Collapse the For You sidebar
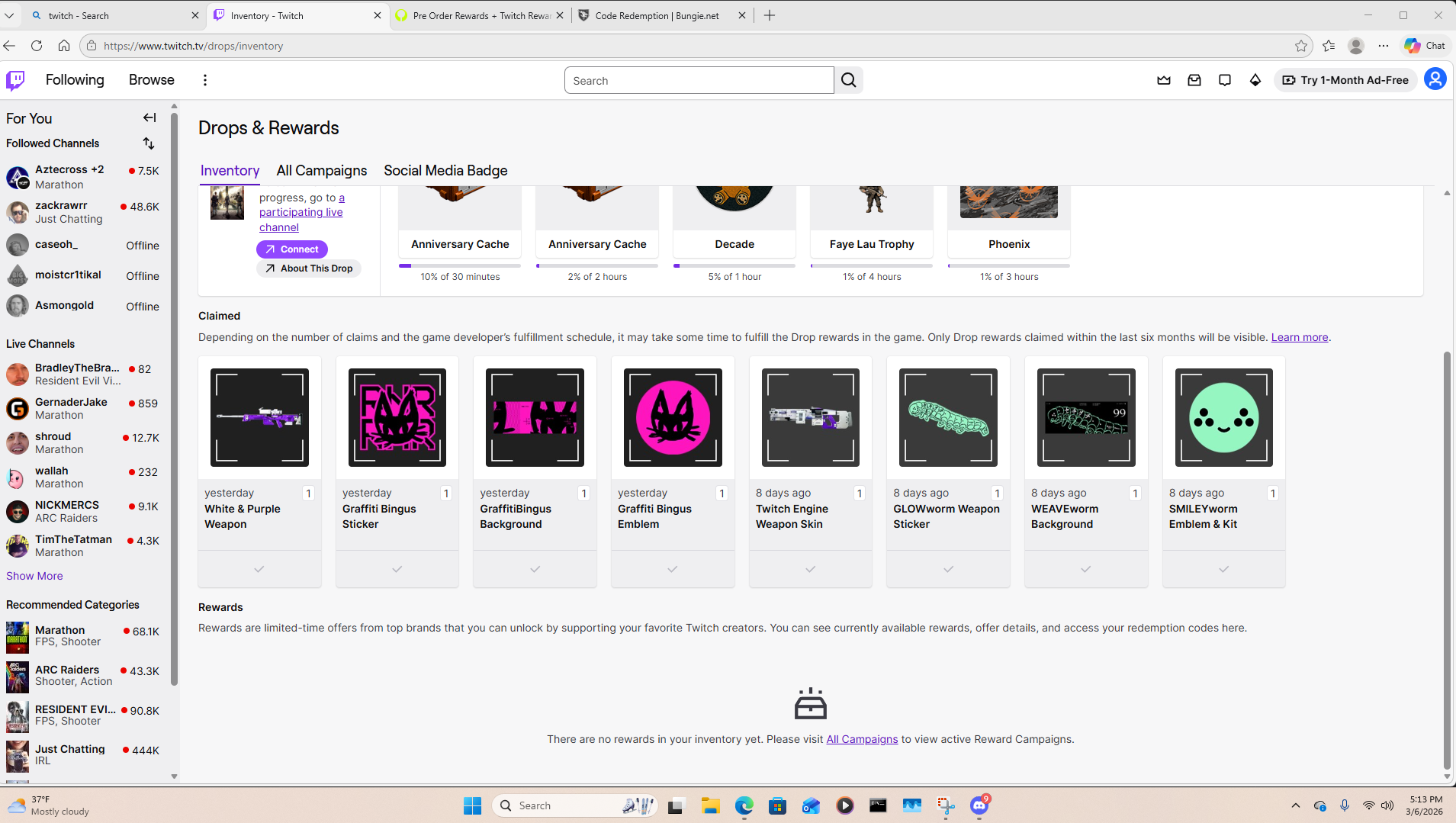Viewport: 1456px width, 823px height. [149, 117]
